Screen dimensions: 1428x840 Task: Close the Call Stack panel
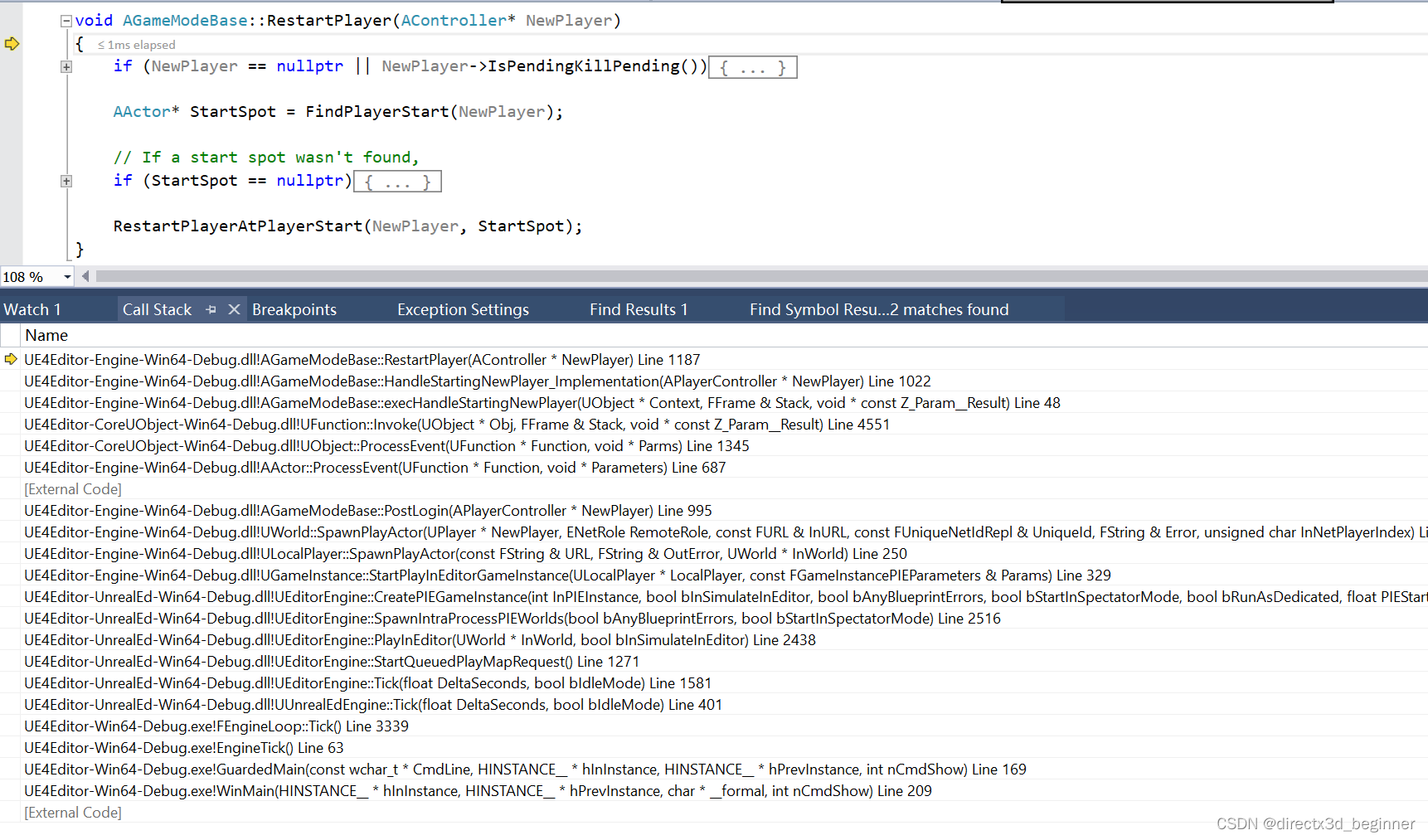coord(234,309)
